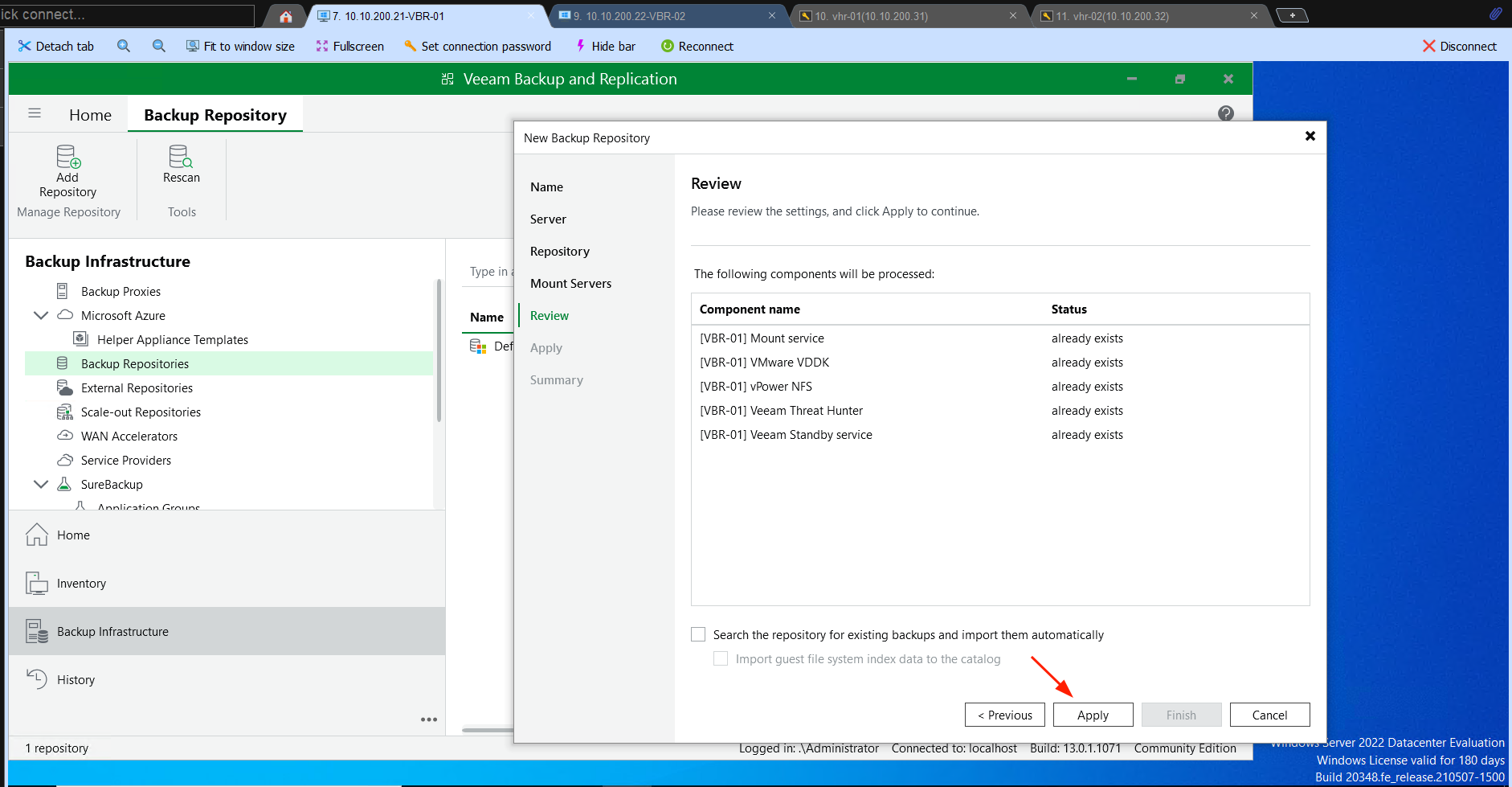Select the Veeam Threat Hunter row
This screenshot has height=787, width=1512.
point(1000,410)
